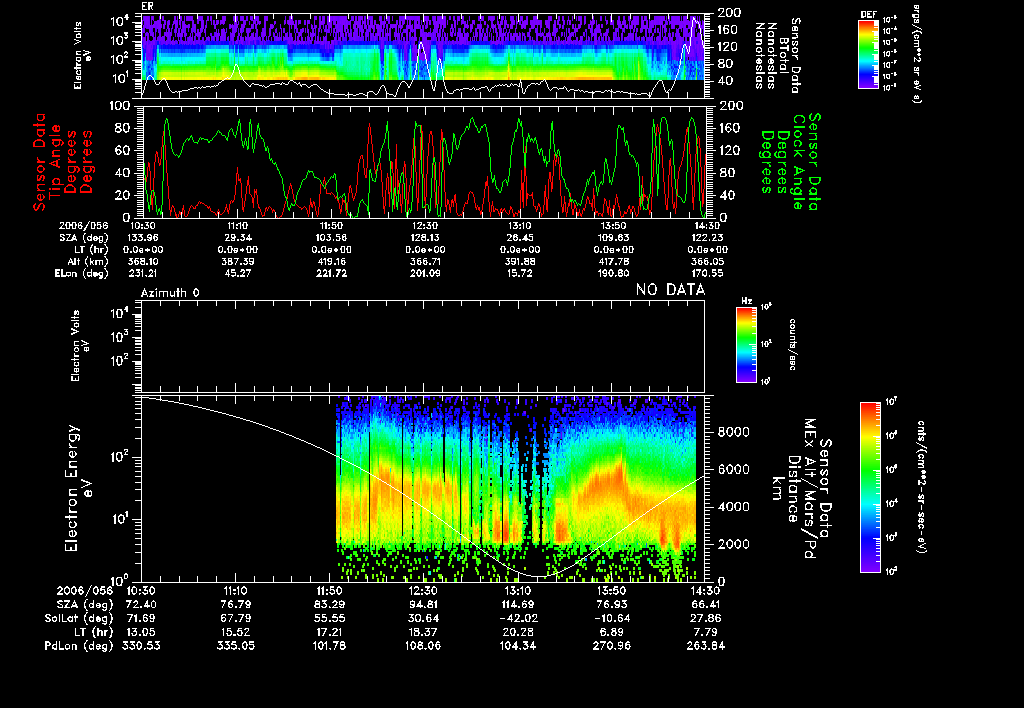Select ELon value 221.72
Viewport: 1024px width, 708px height.
[x=331, y=274]
